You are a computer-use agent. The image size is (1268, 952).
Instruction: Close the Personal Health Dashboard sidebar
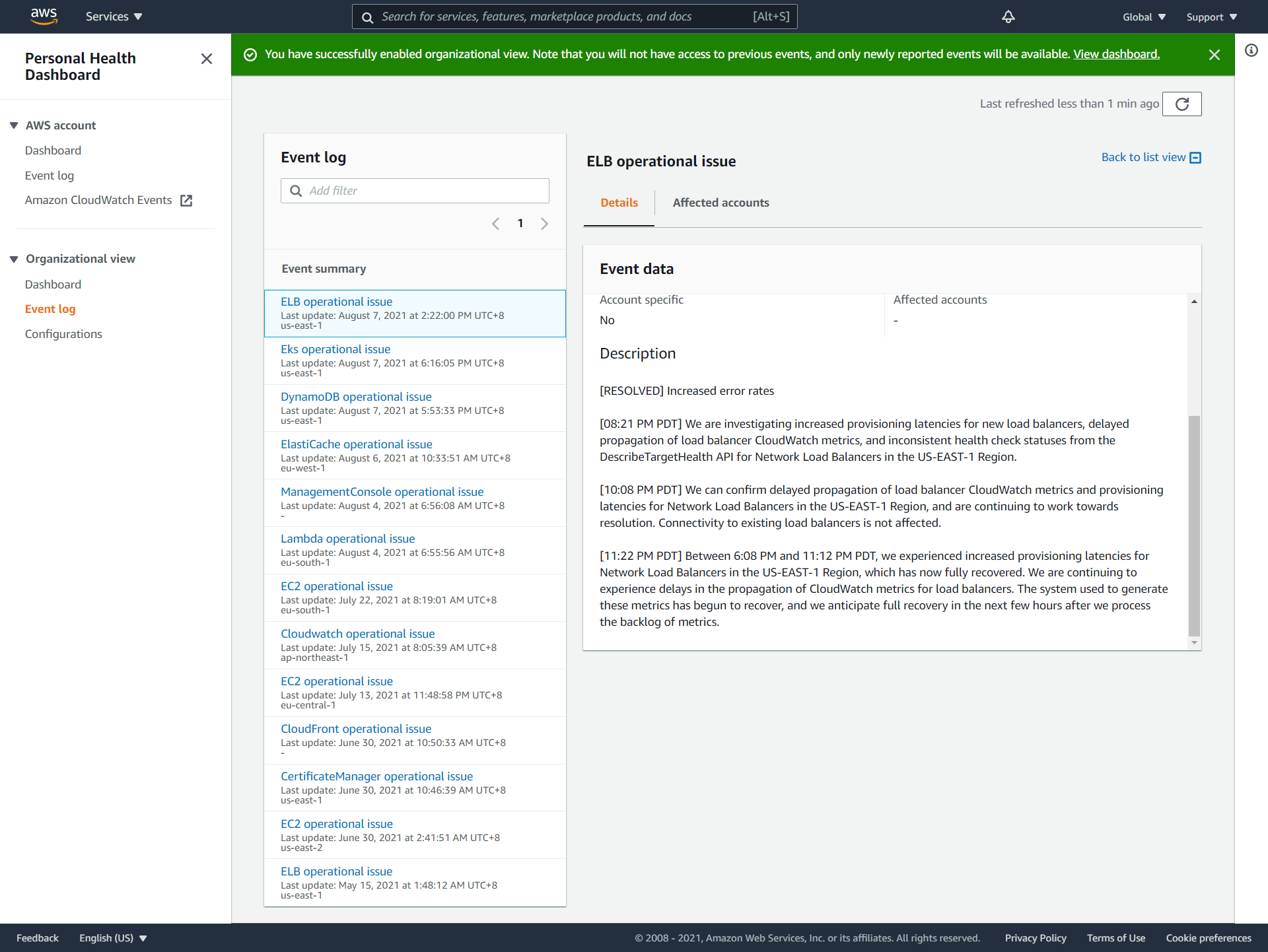207,59
